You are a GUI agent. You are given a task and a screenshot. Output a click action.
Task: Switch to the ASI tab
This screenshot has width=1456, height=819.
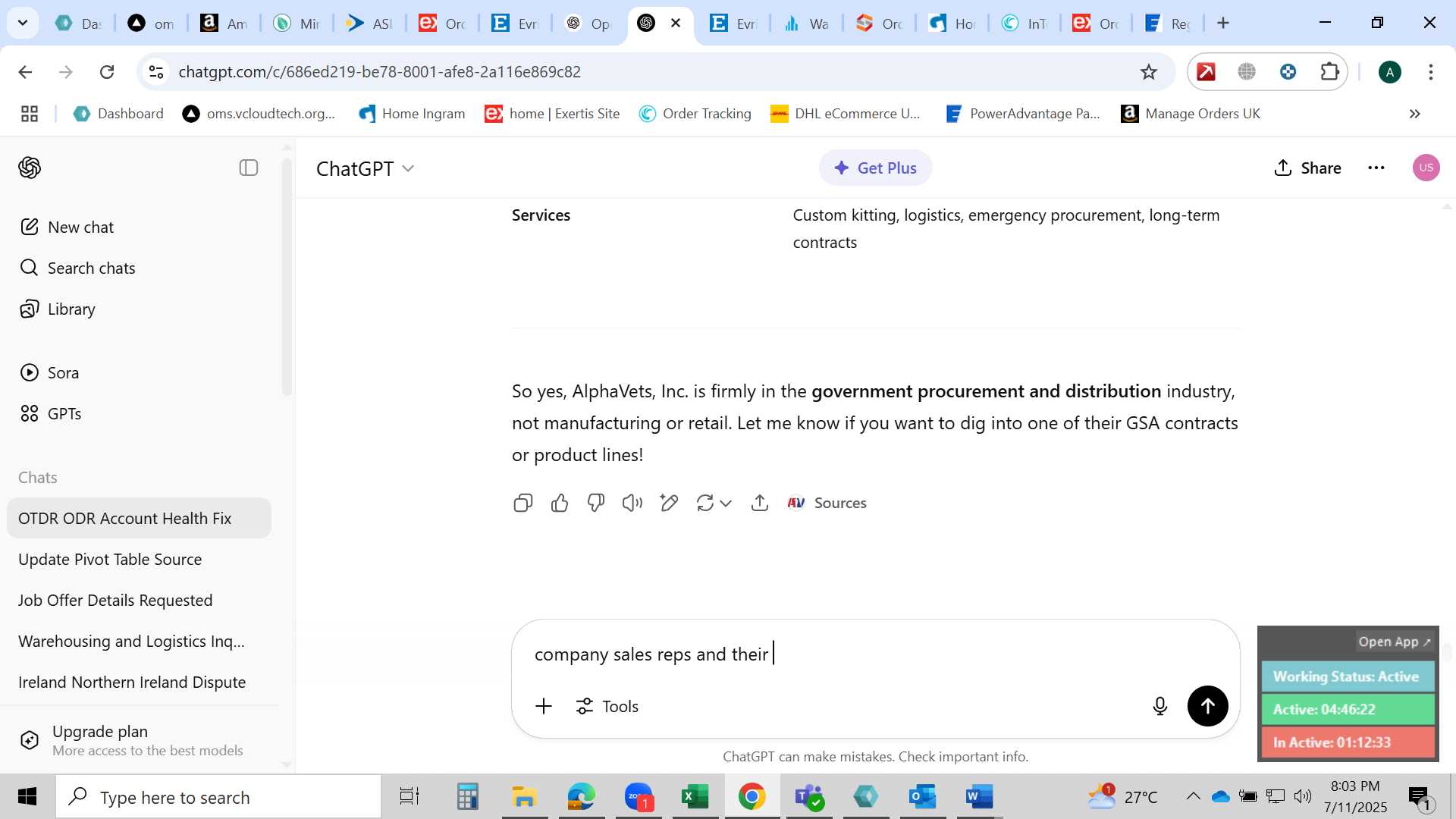[x=369, y=24]
